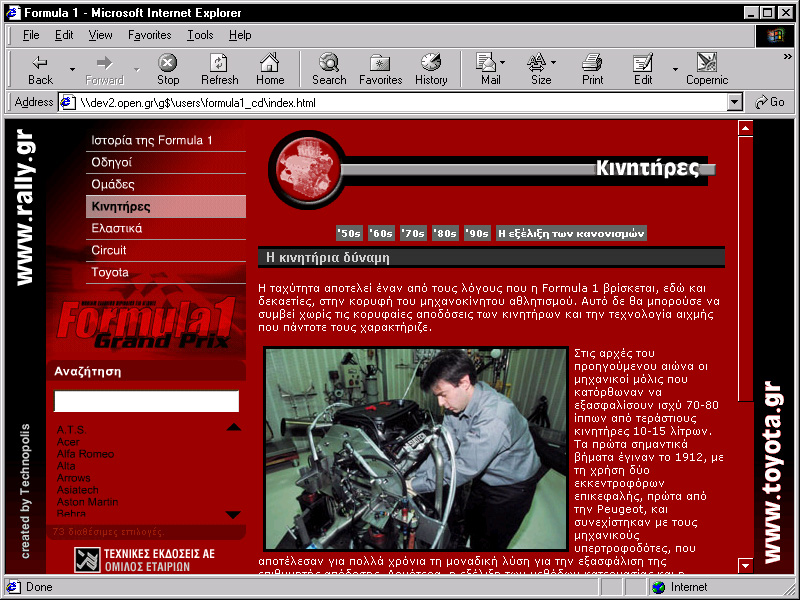The width and height of the screenshot is (800, 600).
Task: Go to the Home page icon
Action: [270, 69]
